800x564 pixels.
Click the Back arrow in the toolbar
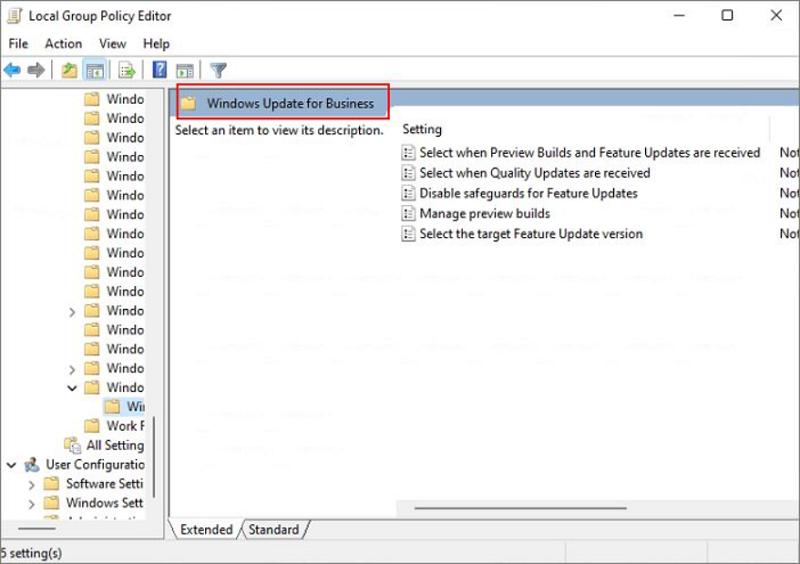(12, 70)
